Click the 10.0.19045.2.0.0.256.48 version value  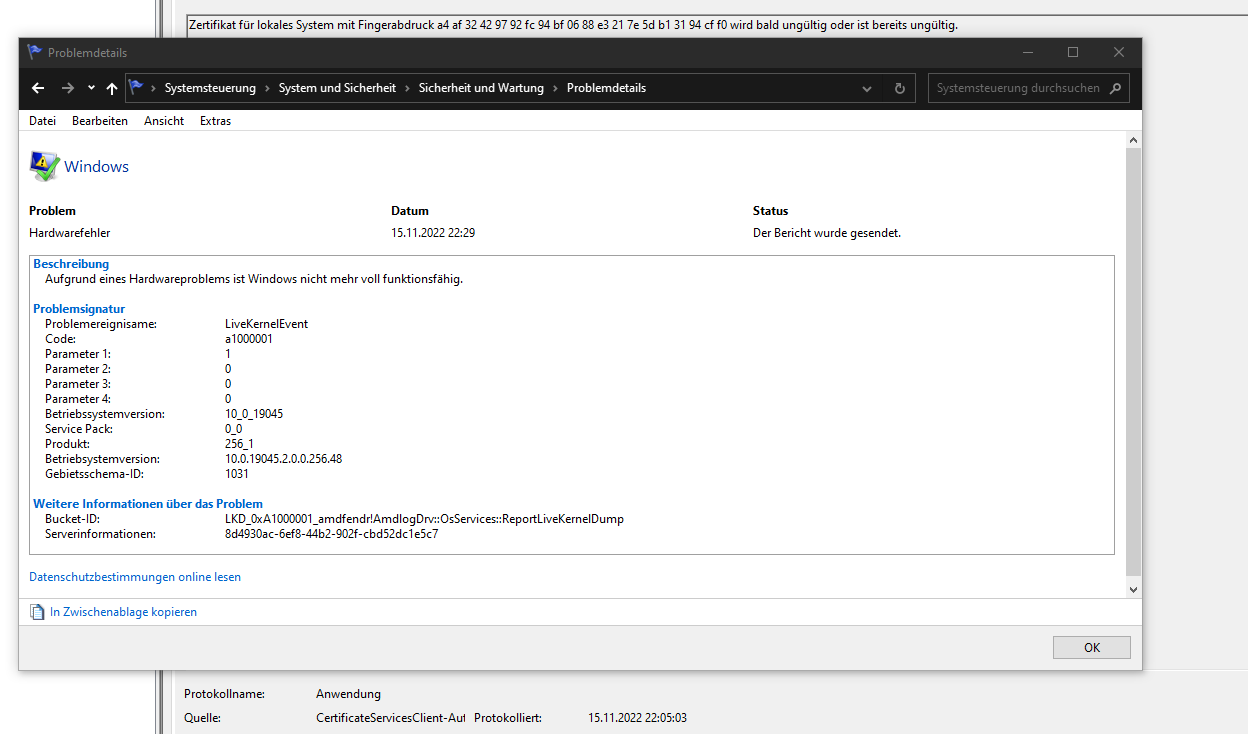tap(283, 459)
